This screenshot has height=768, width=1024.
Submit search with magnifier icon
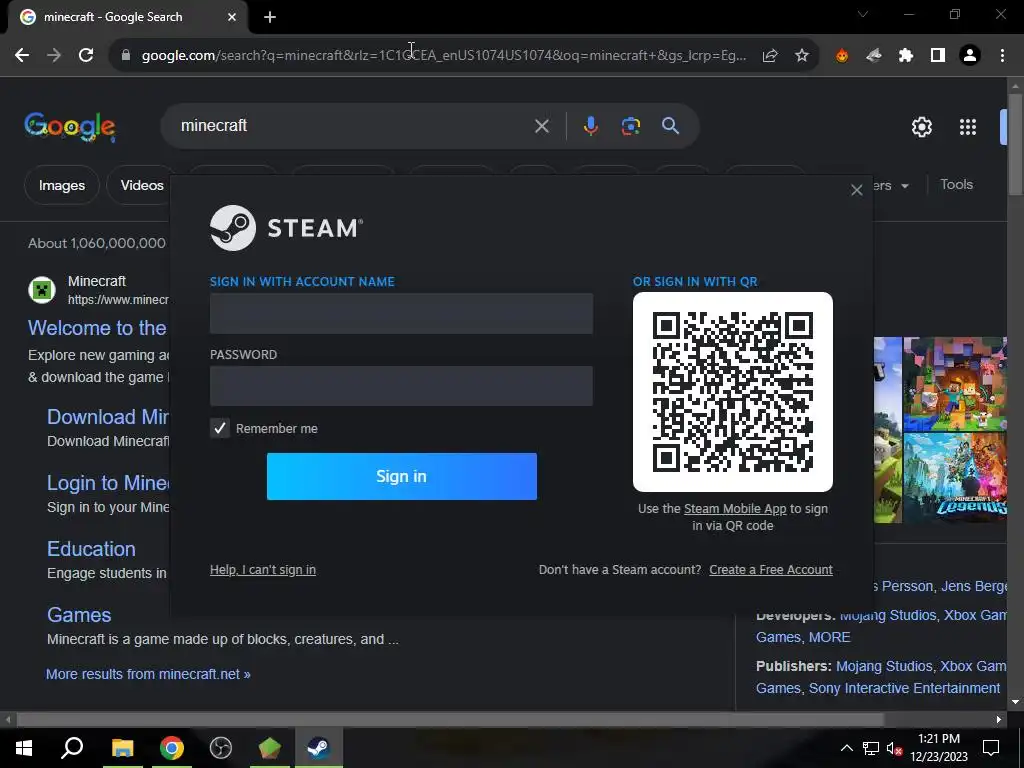pyautogui.click(x=670, y=125)
